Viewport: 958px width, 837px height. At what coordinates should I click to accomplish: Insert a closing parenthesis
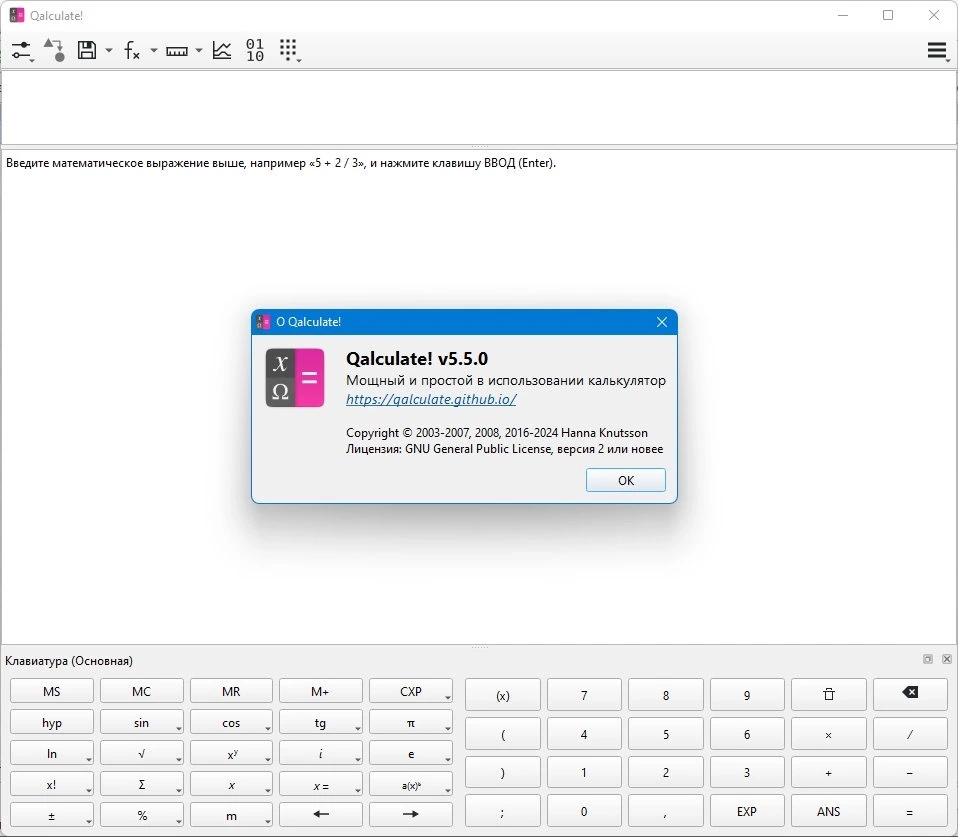coord(503,772)
